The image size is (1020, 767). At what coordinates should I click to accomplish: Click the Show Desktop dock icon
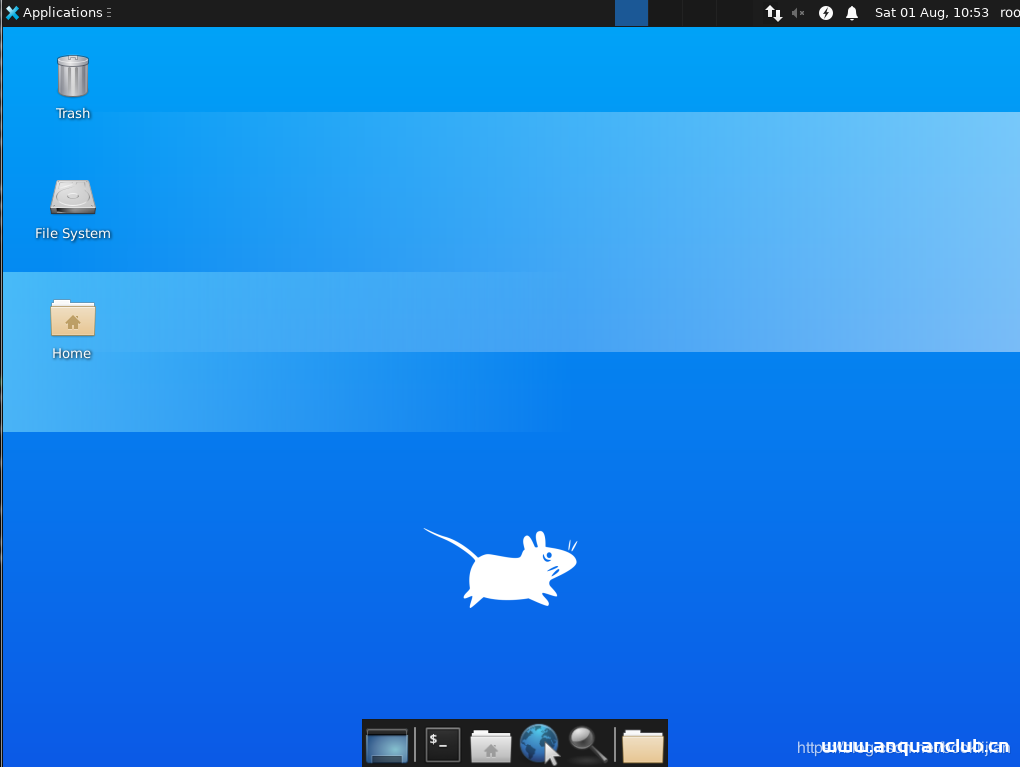point(387,745)
